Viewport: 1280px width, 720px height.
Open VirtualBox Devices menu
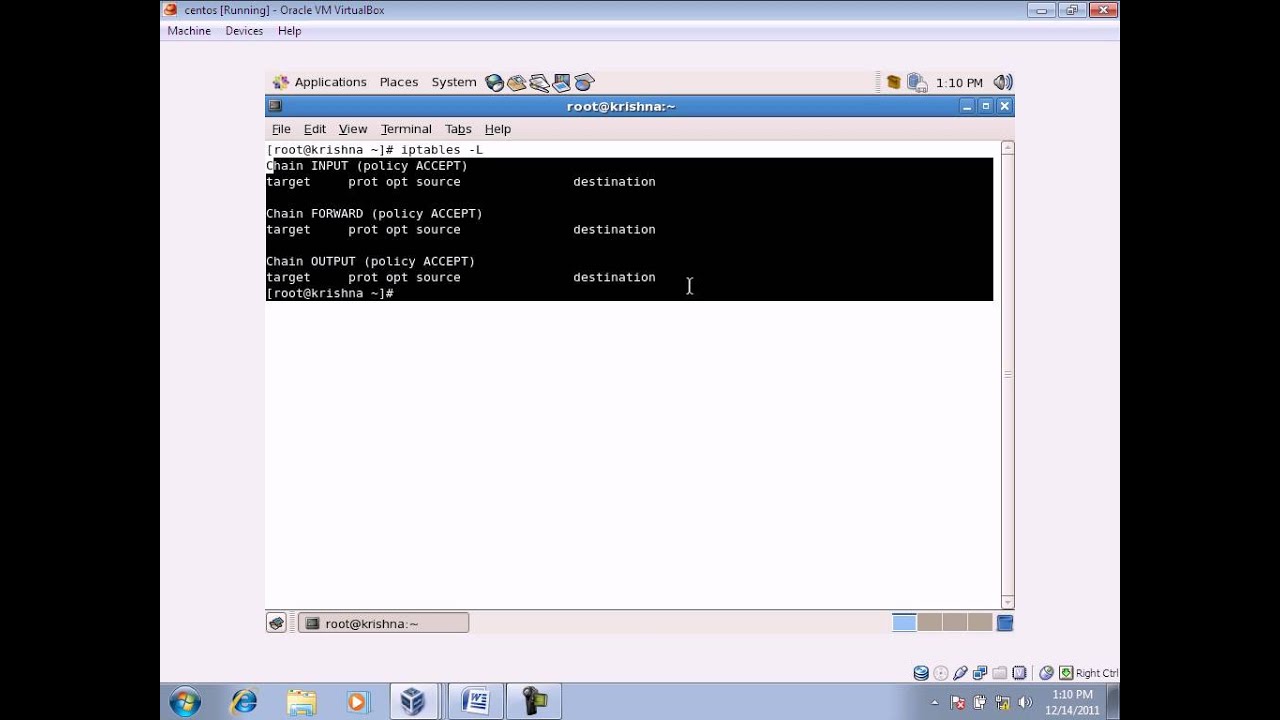pyautogui.click(x=244, y=31)
